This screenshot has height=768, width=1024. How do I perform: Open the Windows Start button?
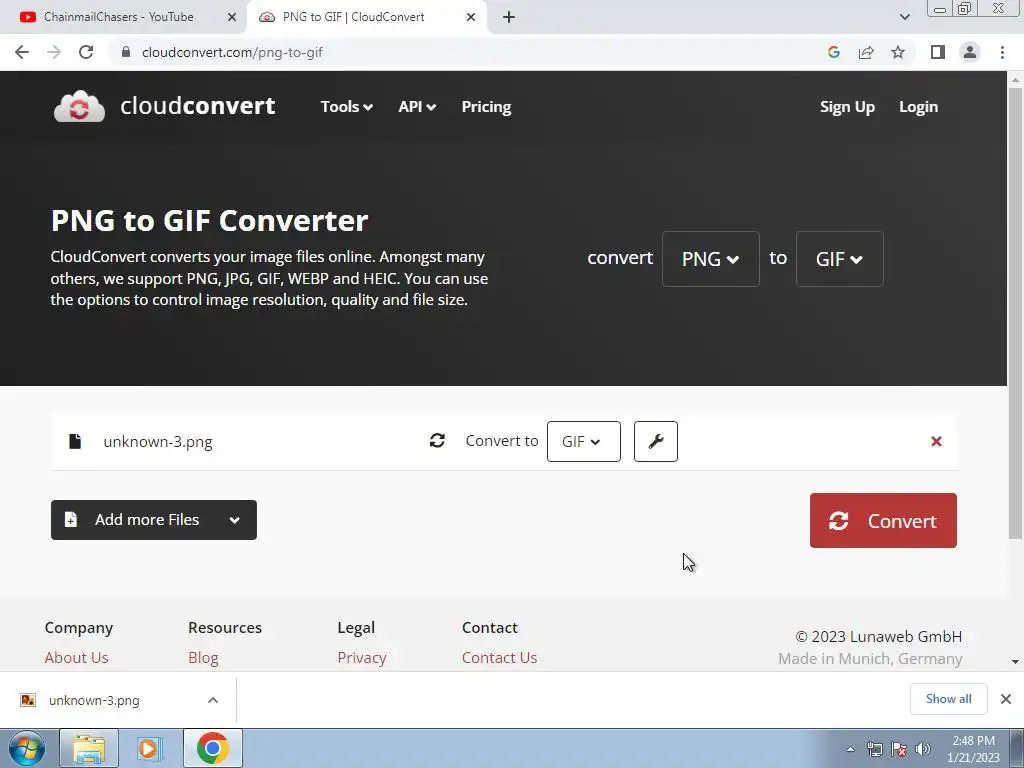[x=27, y=748]
